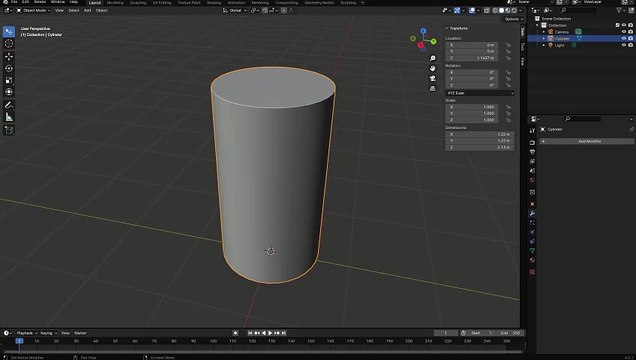Toggle lock on Scale Z

[508, 120]
